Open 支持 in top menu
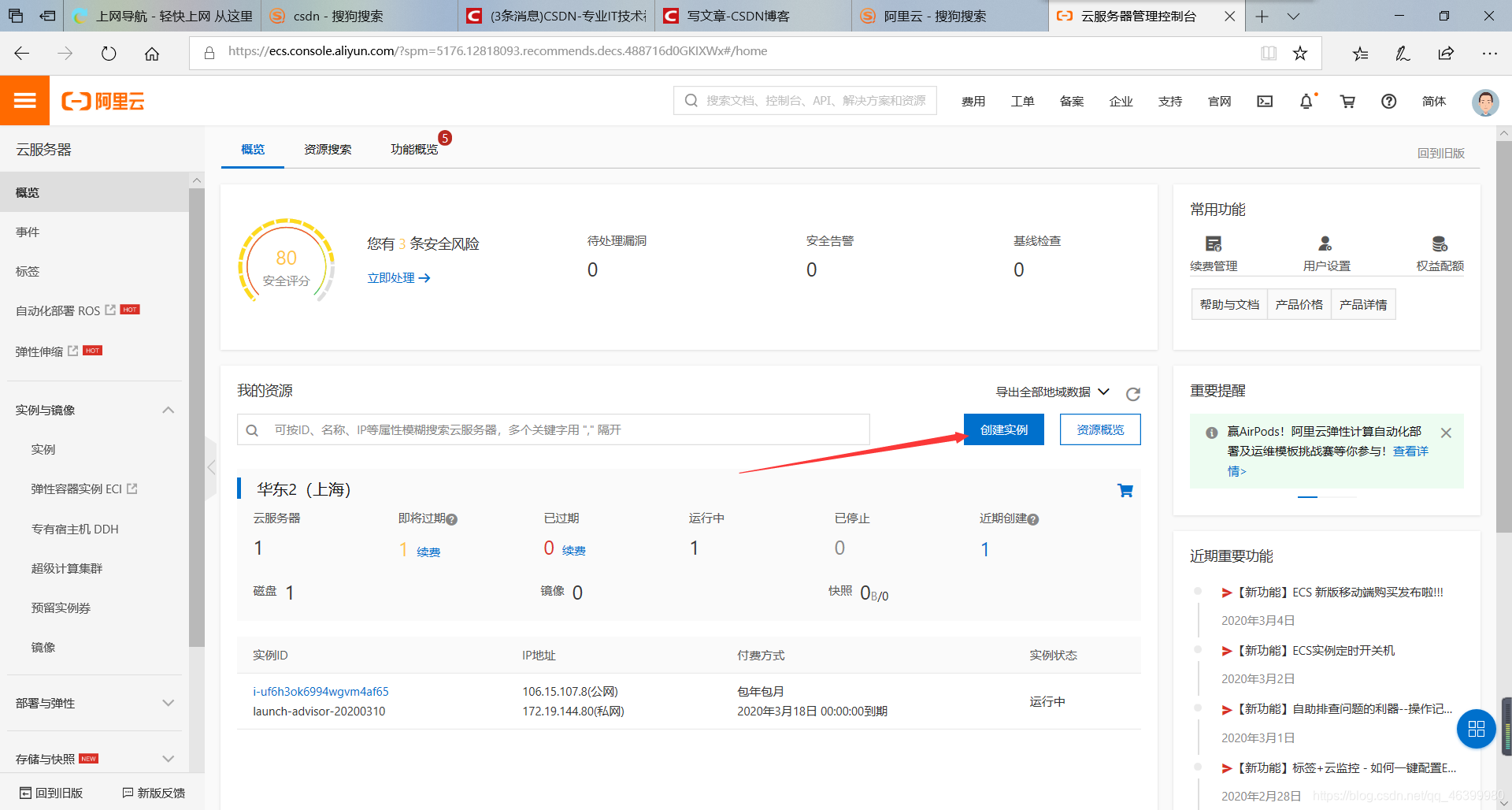Viewport: 1512px width, 810px height. click(1170, 101)
